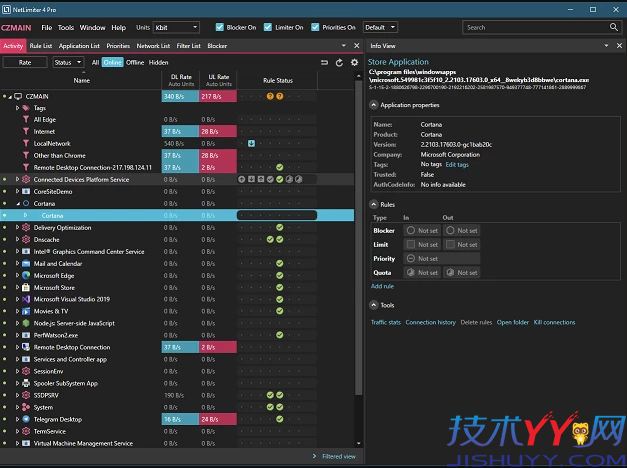Expand the Tags tree node
Screen dimensions: 627x468
pyautogui.click(x=17, y=108)
